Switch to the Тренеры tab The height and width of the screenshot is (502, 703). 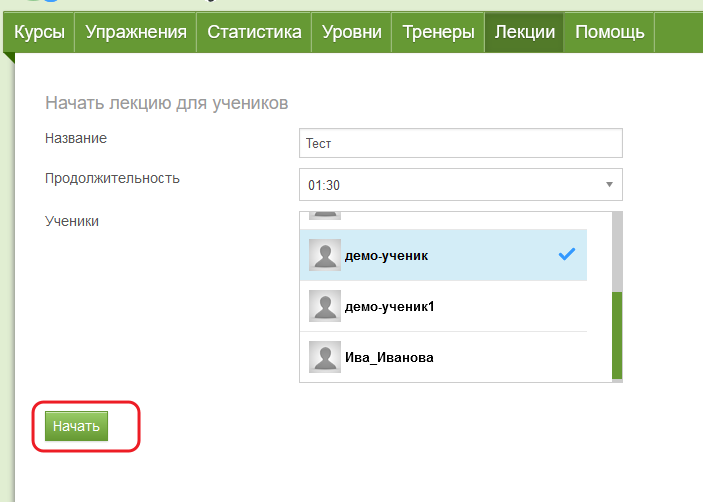(438, 32)
